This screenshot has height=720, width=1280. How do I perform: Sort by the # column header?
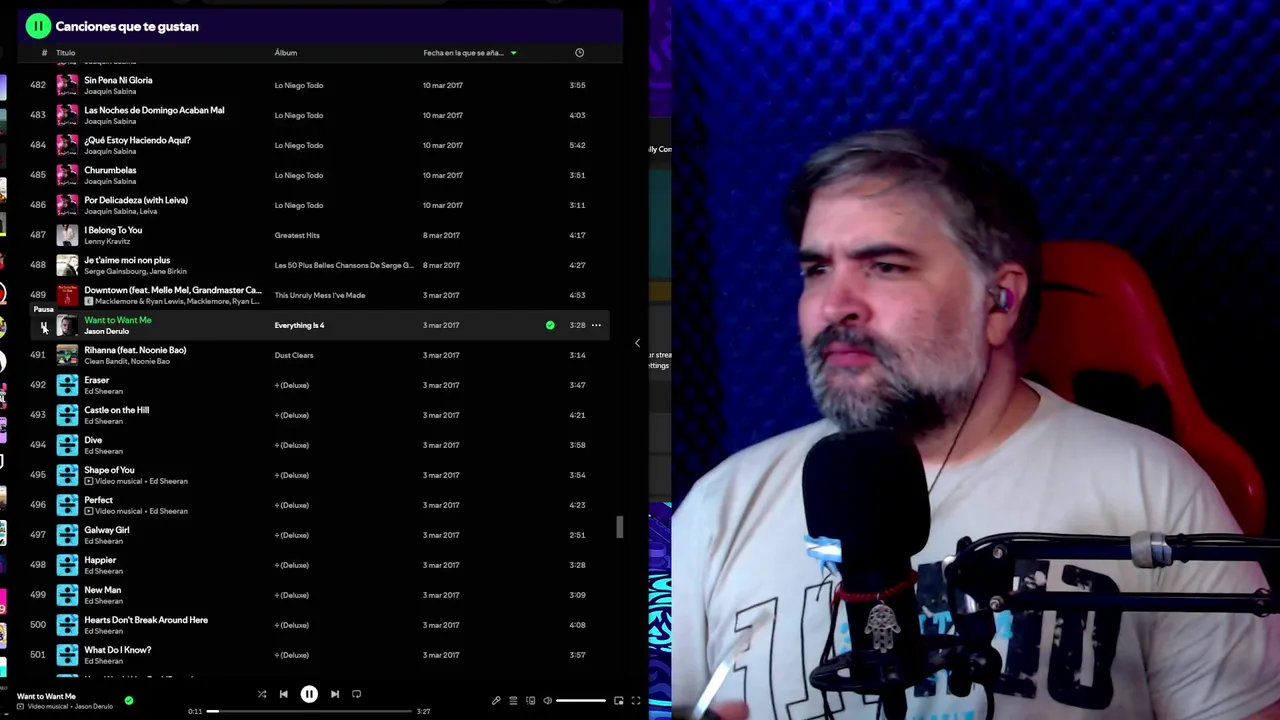tap(44, 53)
